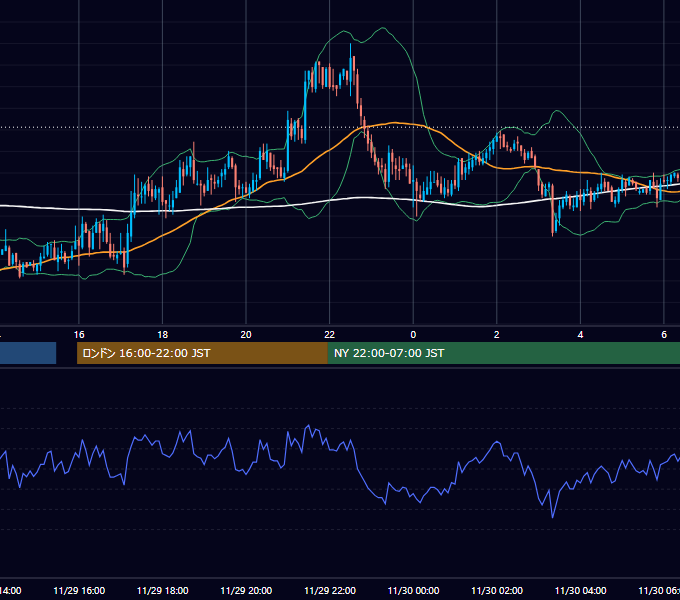Click the blue session bar before London

click(x=28, y=353)
